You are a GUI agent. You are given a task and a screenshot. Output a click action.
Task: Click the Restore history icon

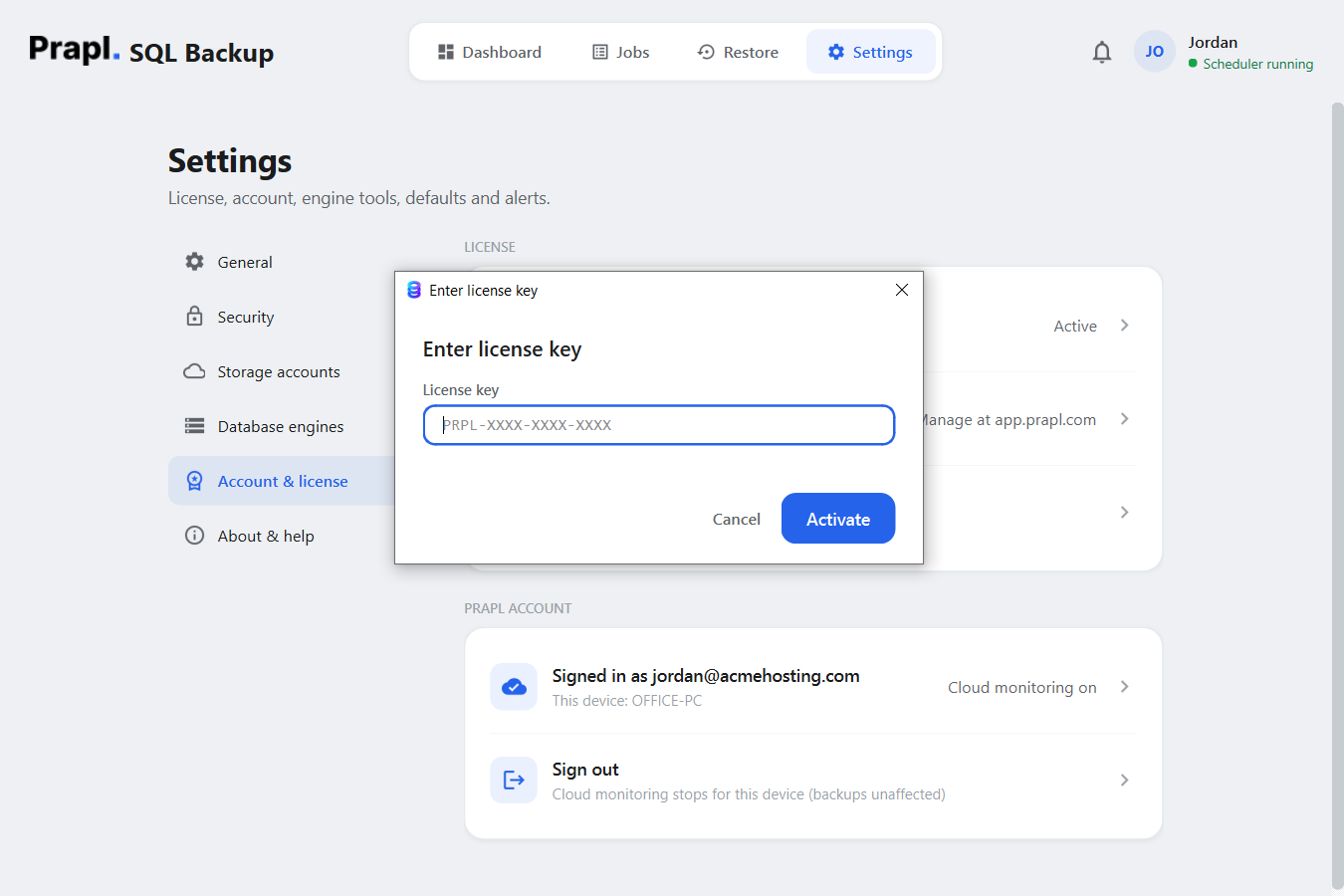[706, 52]
